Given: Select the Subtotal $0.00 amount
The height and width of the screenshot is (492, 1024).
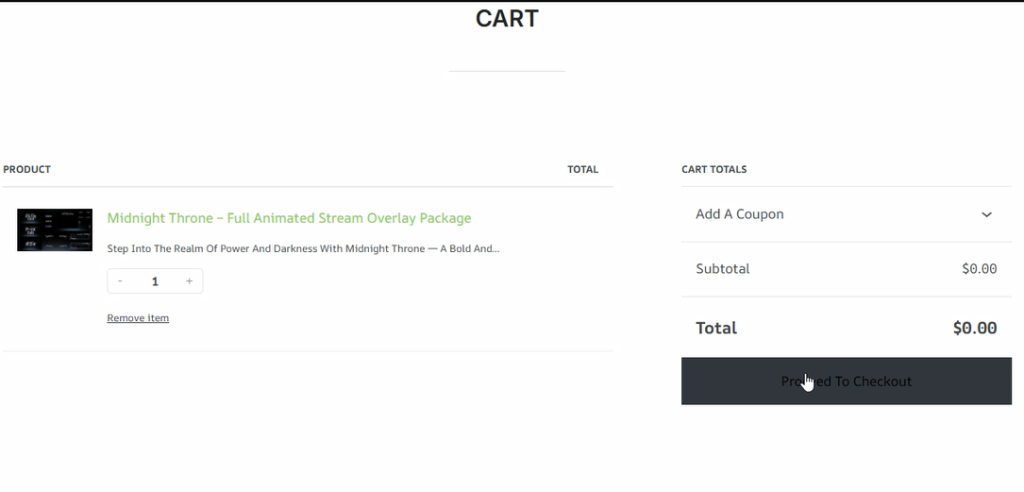Looking at the screenshot, I should click(x=979, y=269).
